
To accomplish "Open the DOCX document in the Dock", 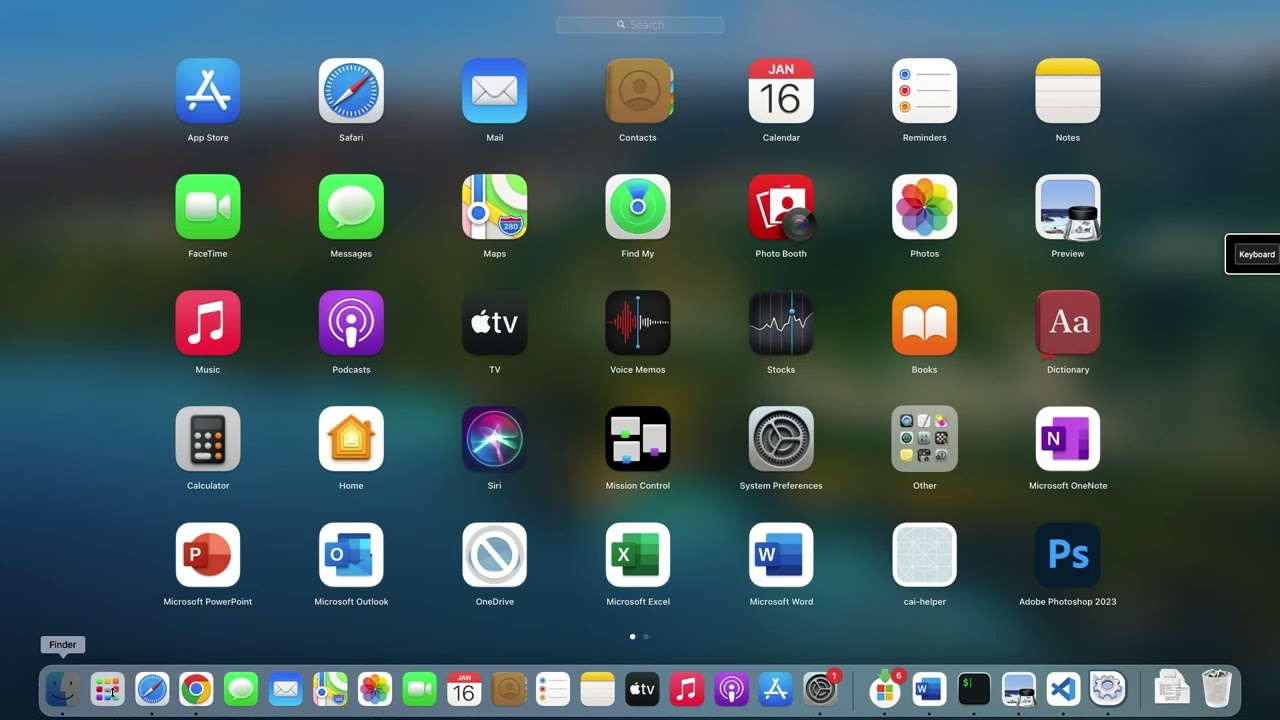I will pos(1171,689).
